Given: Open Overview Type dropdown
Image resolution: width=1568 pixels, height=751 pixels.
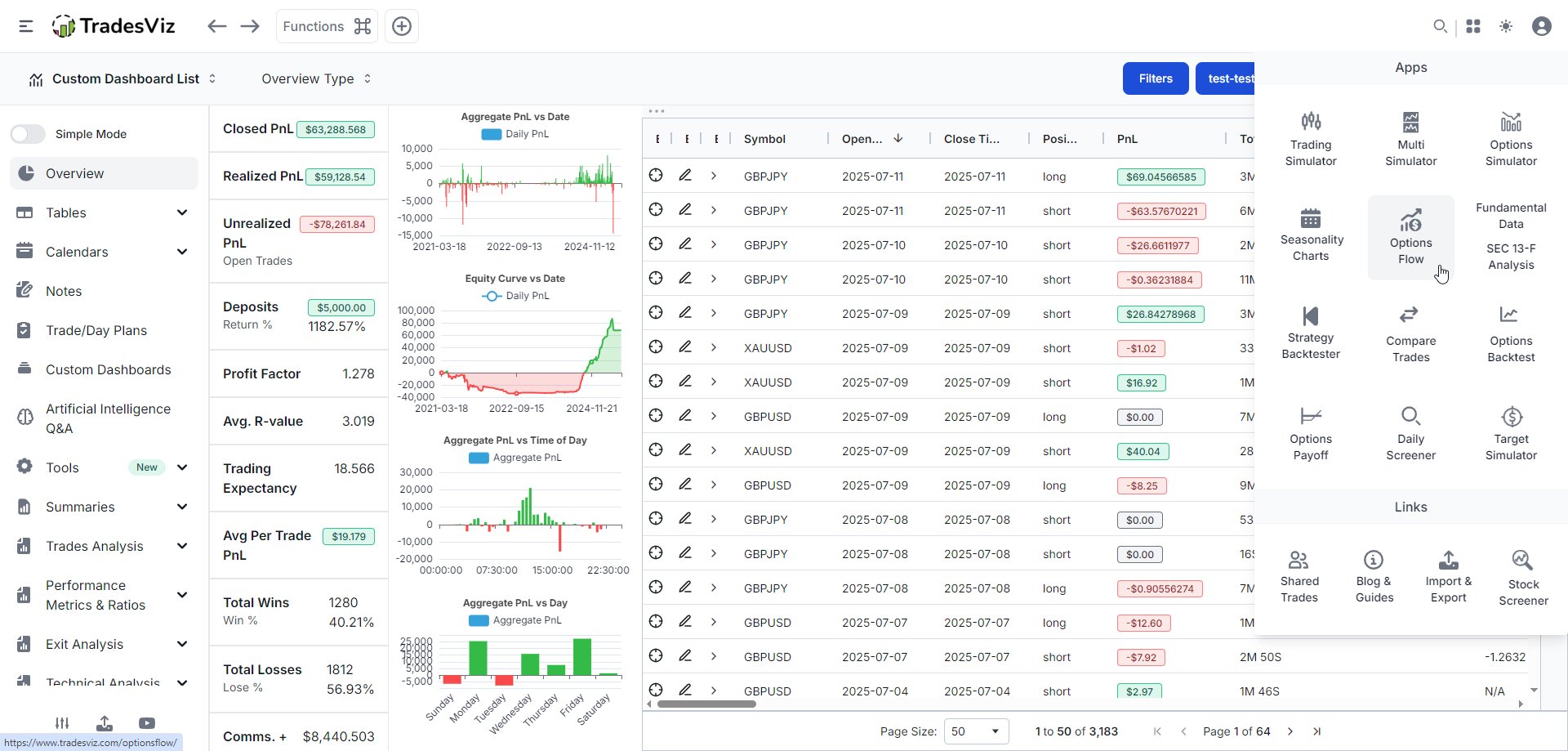Looking at the screenshot, I should [x=316, y=78].
